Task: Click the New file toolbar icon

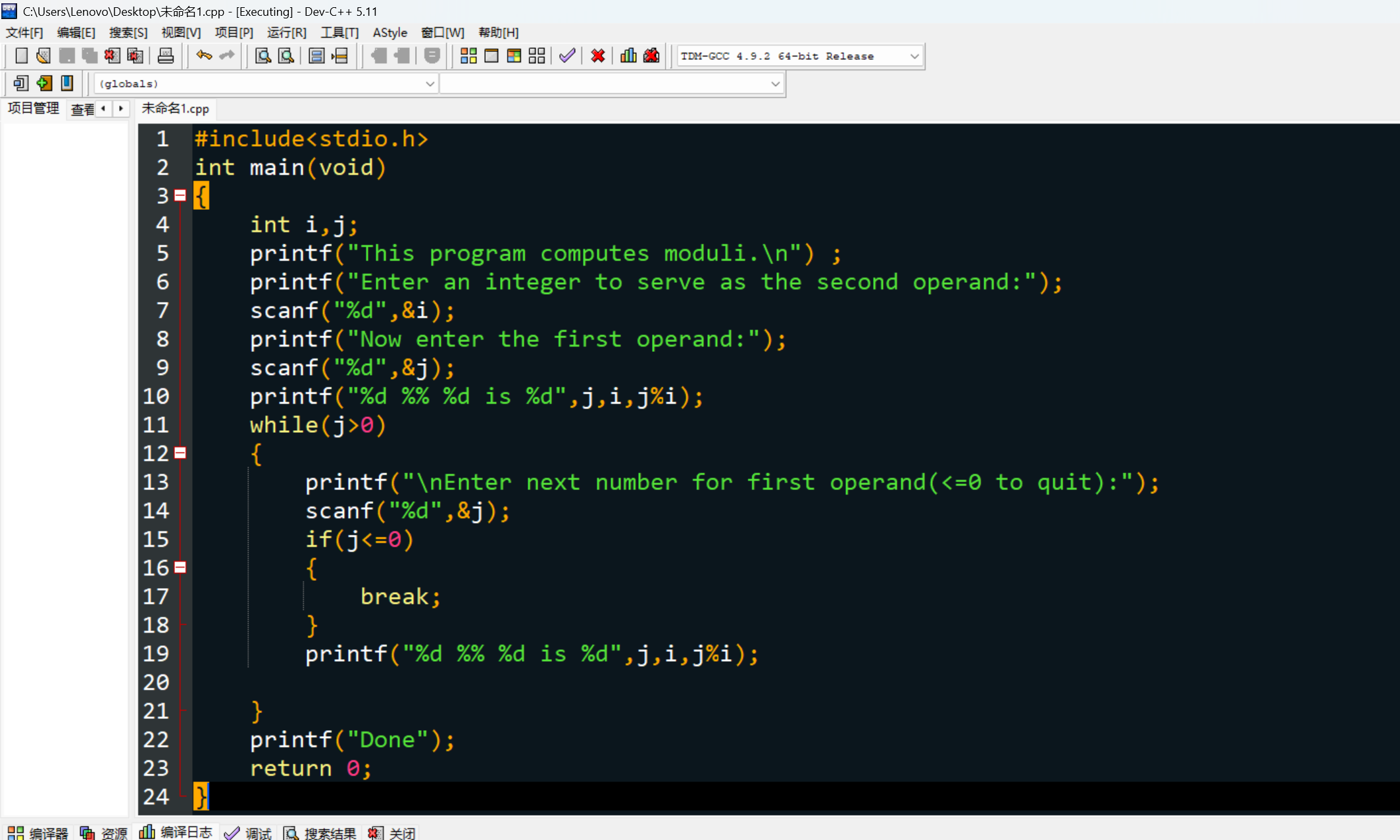Action: click(x=21, y=56)
